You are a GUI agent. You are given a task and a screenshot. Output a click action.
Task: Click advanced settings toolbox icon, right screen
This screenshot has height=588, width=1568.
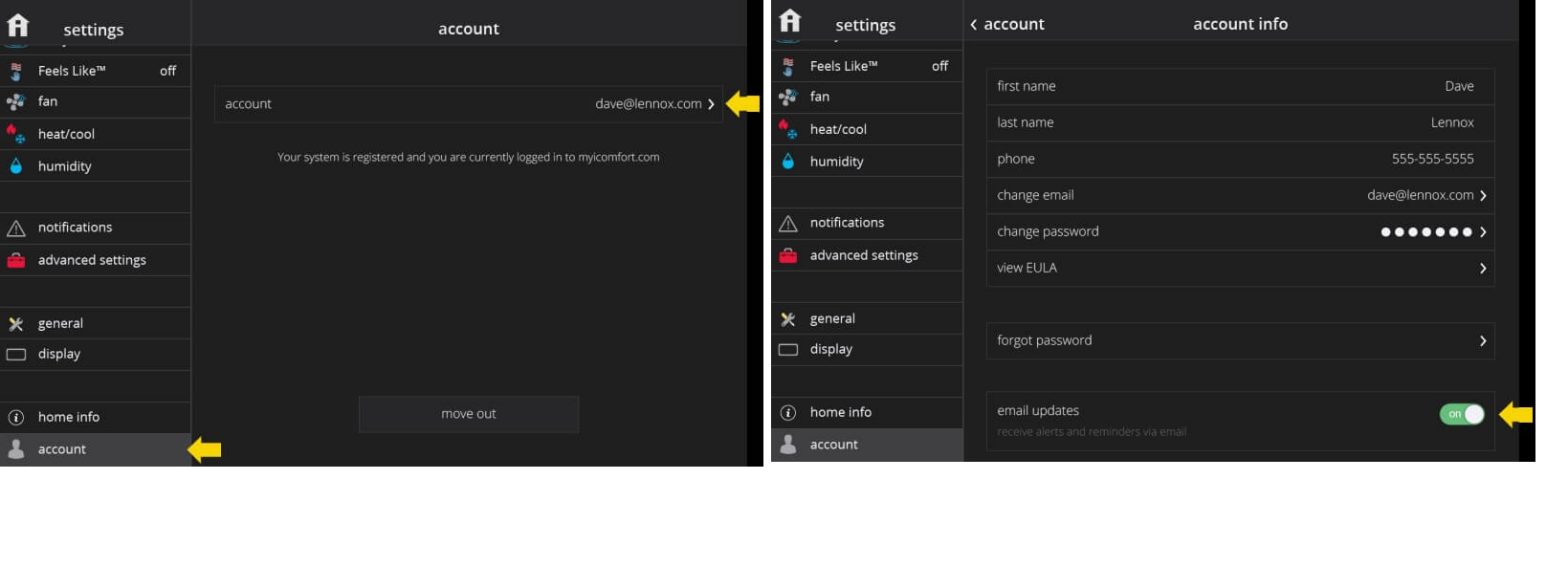(788, 255)
